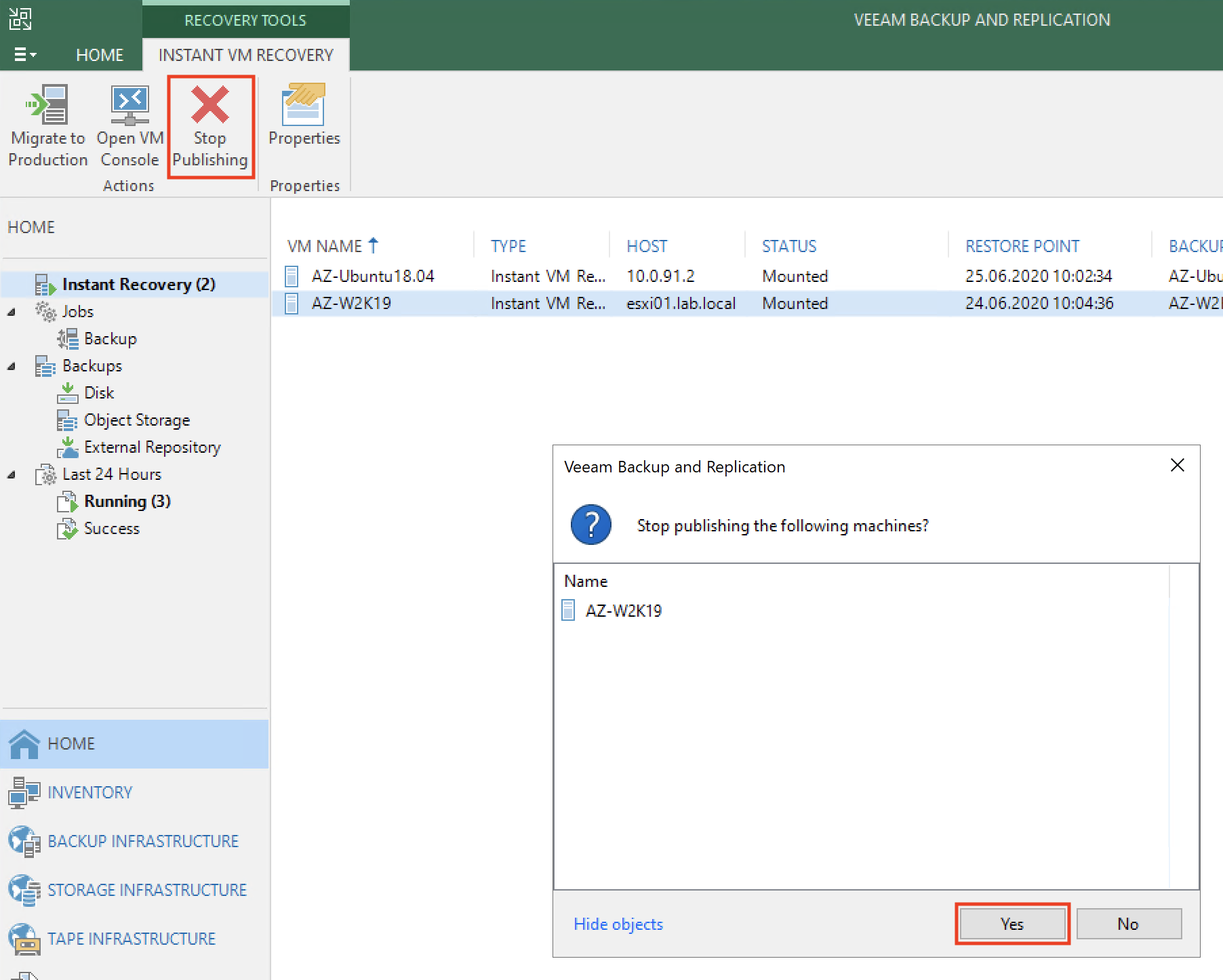Open Success sessions node
The width and height of the screenshot is (1223, 980).
[x=112, y=529]
